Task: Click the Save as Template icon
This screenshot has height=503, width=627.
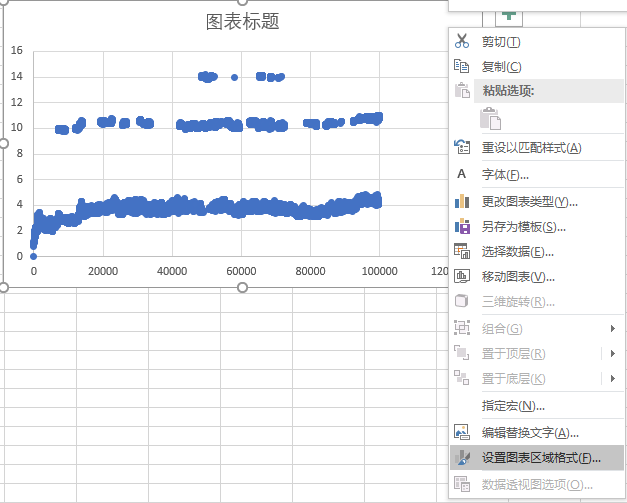Action: click(462, 226)
